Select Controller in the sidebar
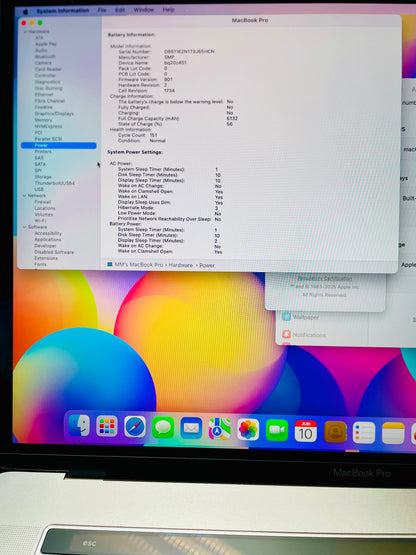The image size is (416, 555). point(45,75)
